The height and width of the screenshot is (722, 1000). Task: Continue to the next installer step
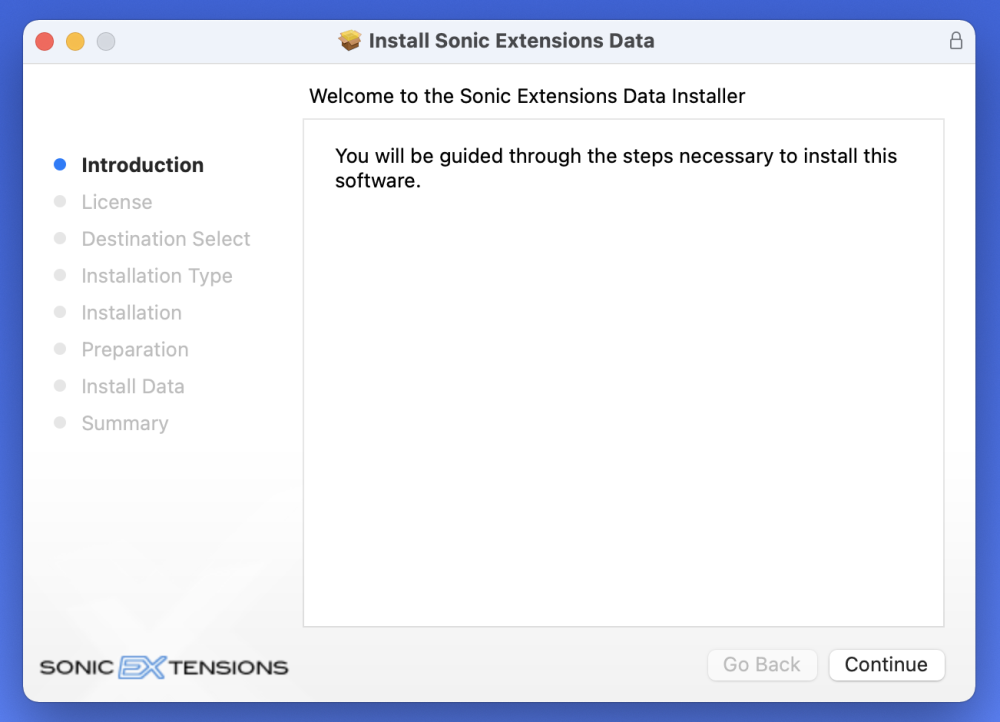886,665
